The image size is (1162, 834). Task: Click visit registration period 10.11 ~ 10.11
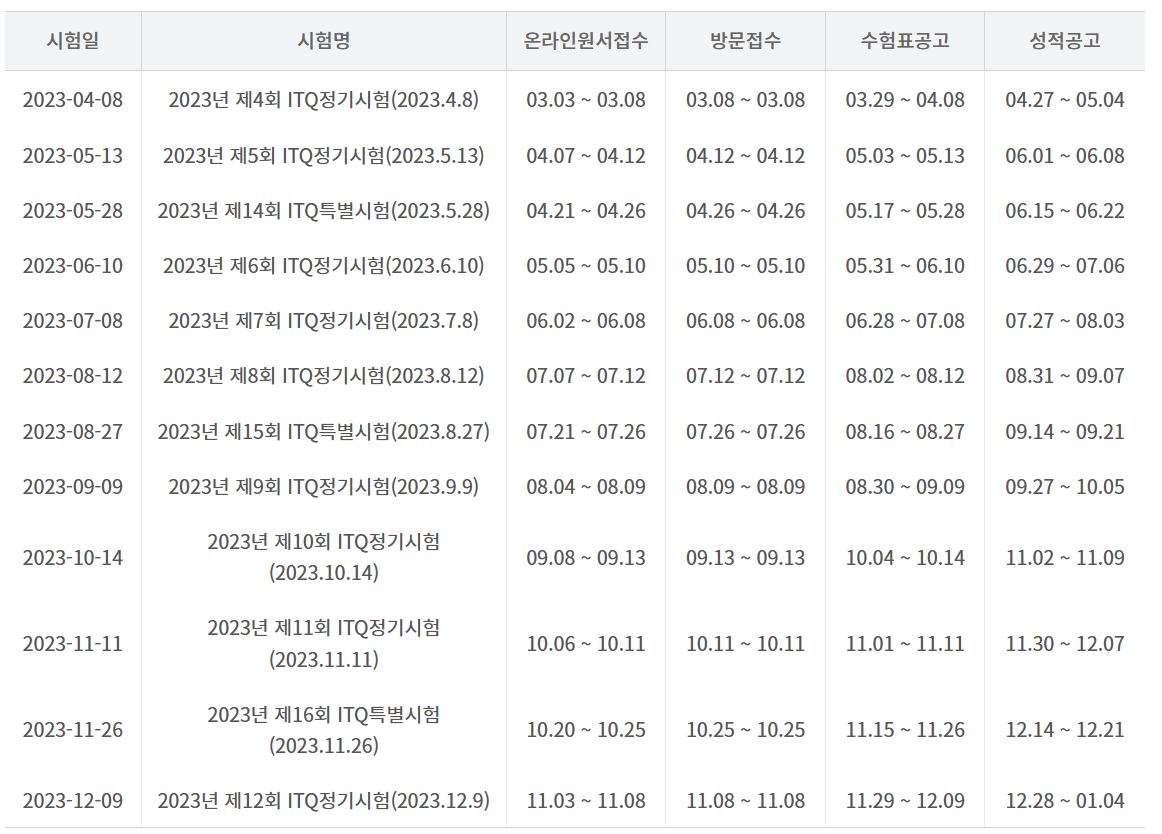point(745,643)
